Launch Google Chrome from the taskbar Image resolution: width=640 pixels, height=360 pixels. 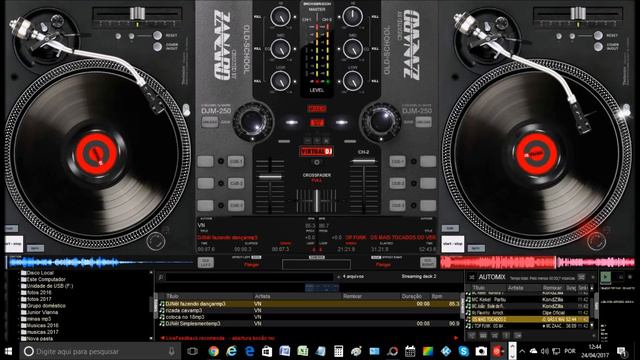pyautogui.click(x=213, y=351)
